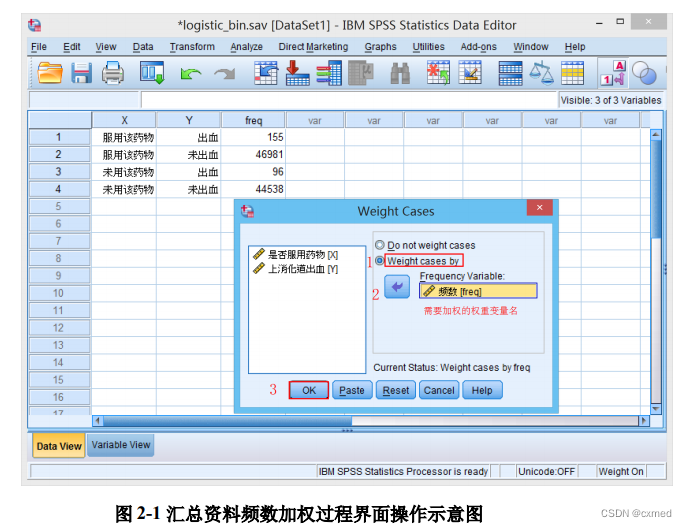Select the cell with value 46981

click(253, 155)
